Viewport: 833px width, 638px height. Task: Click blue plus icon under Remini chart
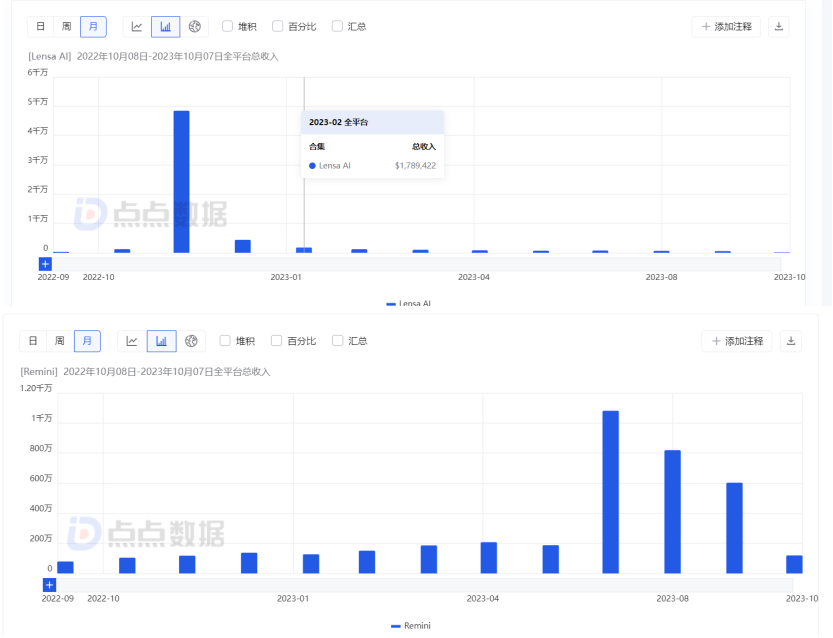(49, 584)
